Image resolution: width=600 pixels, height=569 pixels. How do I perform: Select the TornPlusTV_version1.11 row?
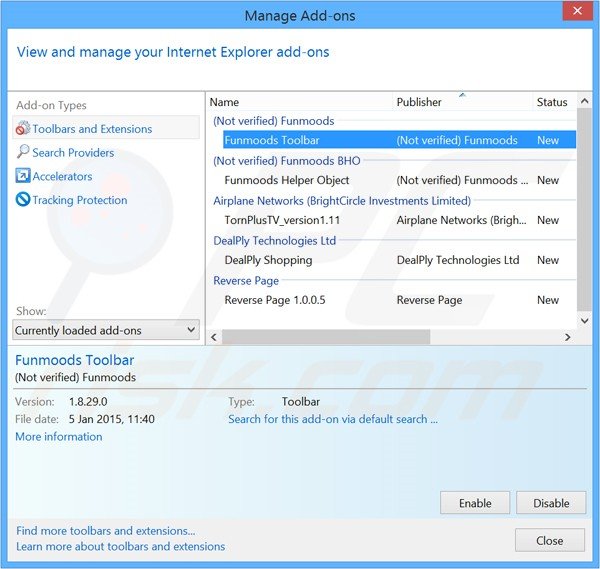coord(399,220)
